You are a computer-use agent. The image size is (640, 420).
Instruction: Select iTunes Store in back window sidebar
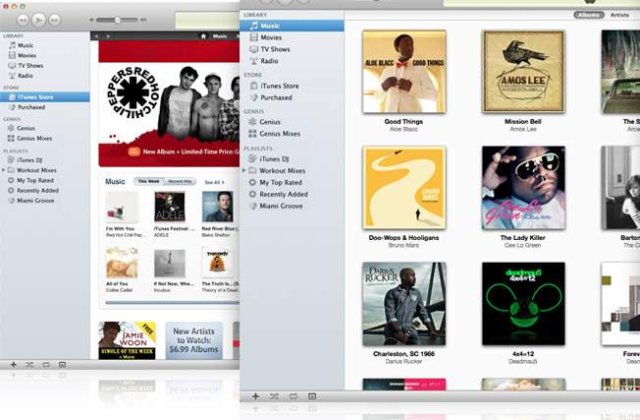click(x=45, y=97)
